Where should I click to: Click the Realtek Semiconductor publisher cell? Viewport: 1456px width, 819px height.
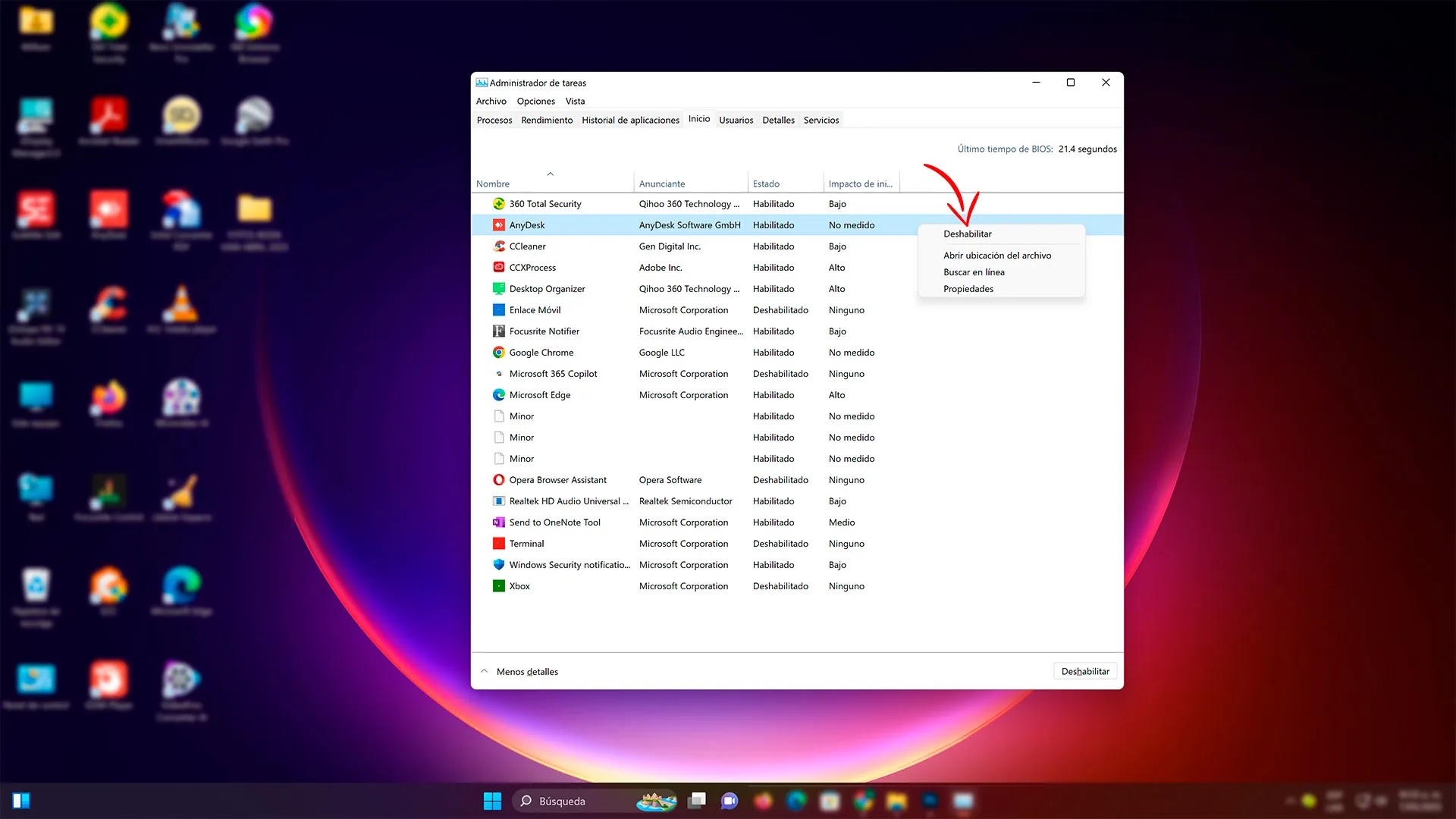click(x=686, y=501)
